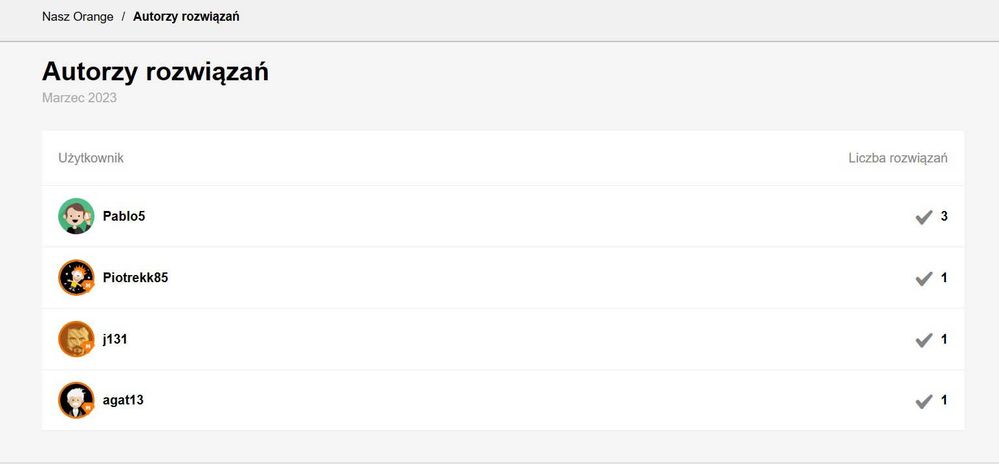Click agat13's avatar picture

[76, 400]
